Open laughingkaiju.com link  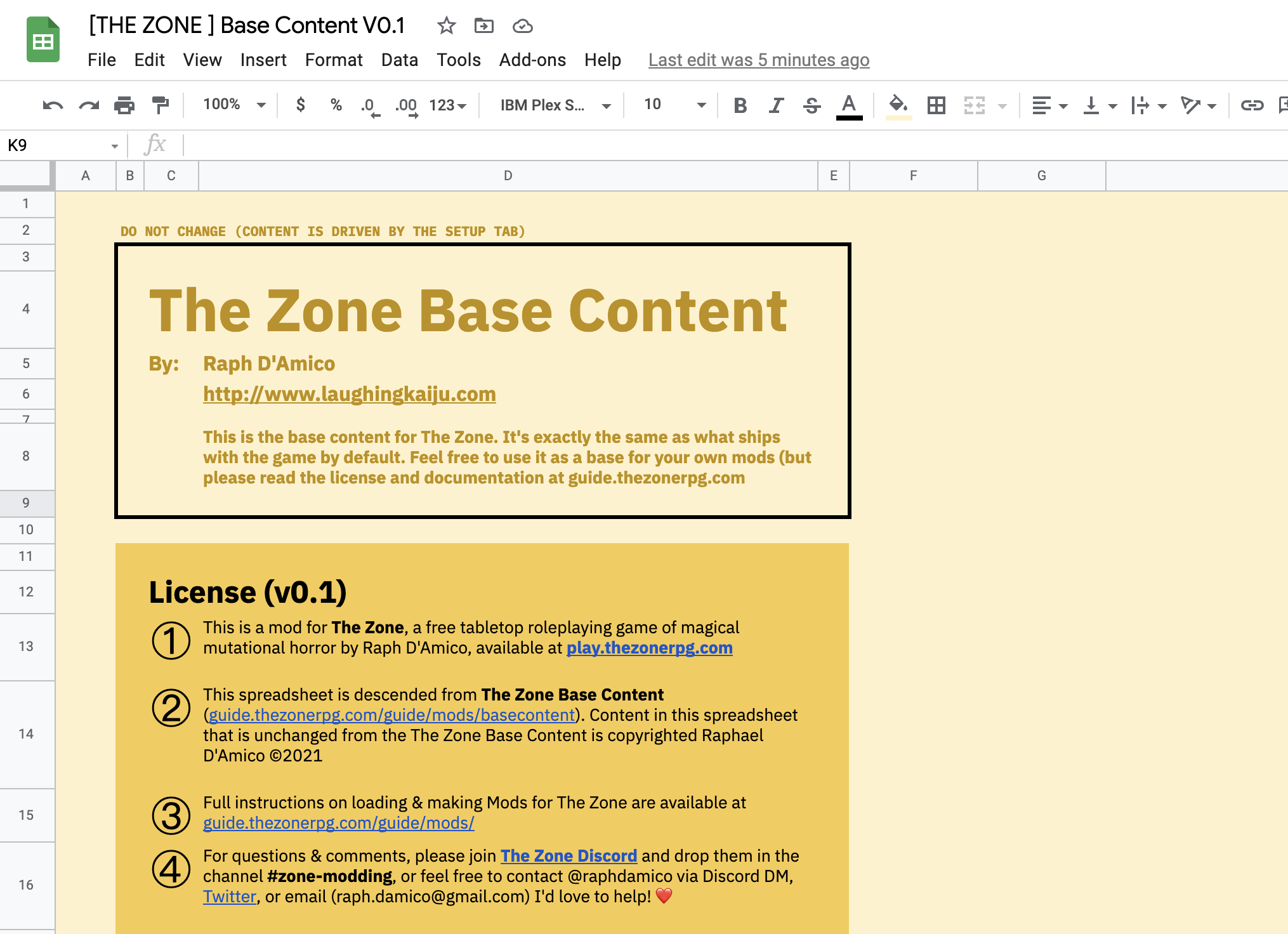coord(350,394)
